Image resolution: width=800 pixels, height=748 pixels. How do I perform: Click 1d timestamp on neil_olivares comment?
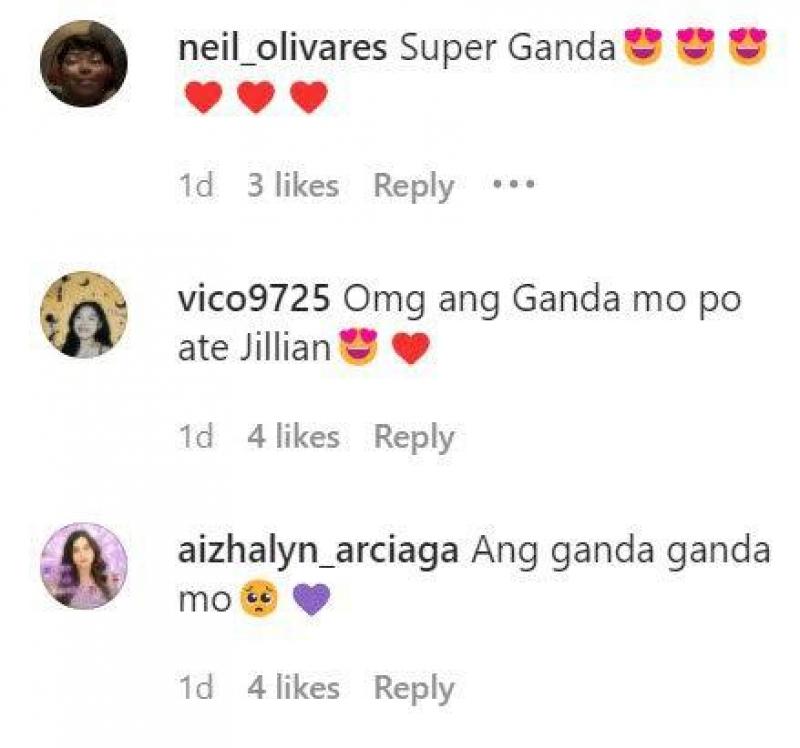pyautogui.click(x=196, y=185)
